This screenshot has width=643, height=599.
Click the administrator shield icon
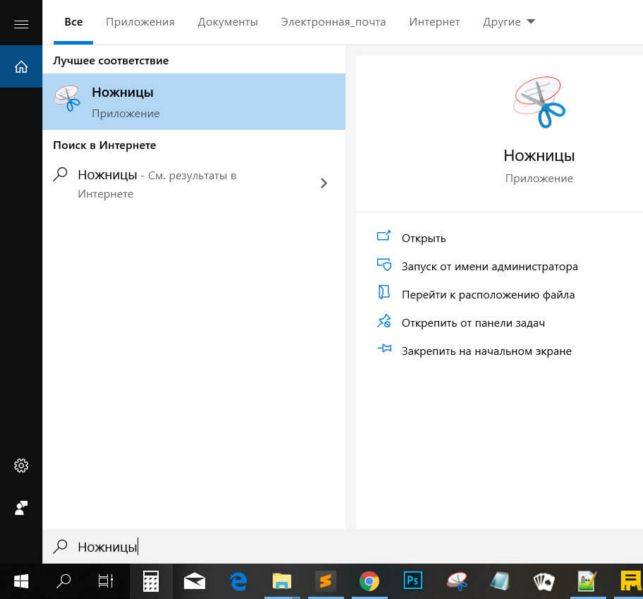point(384,264)
